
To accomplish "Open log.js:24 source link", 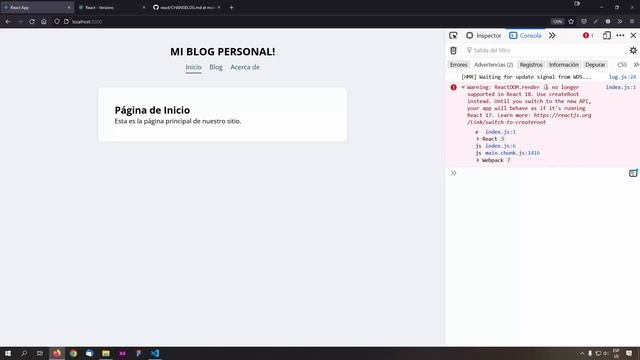I will [622, 77].
